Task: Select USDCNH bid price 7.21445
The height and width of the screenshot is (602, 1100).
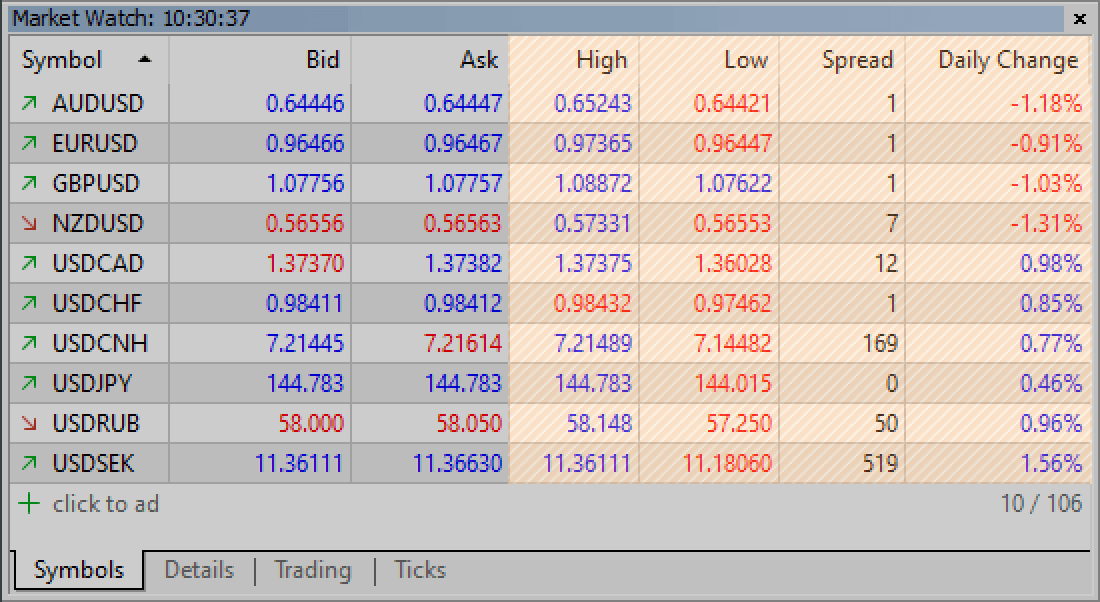Action: pyautogui.click(x=305, y=343)
